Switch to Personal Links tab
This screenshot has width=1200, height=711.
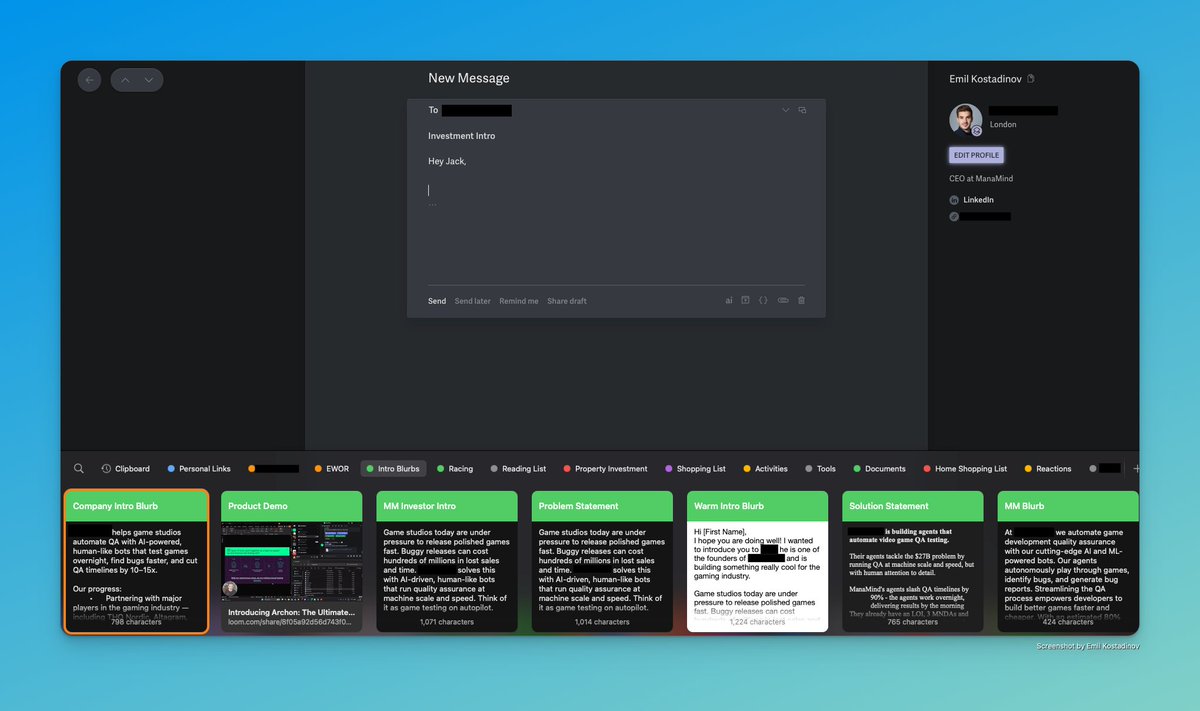click(199, 468)
